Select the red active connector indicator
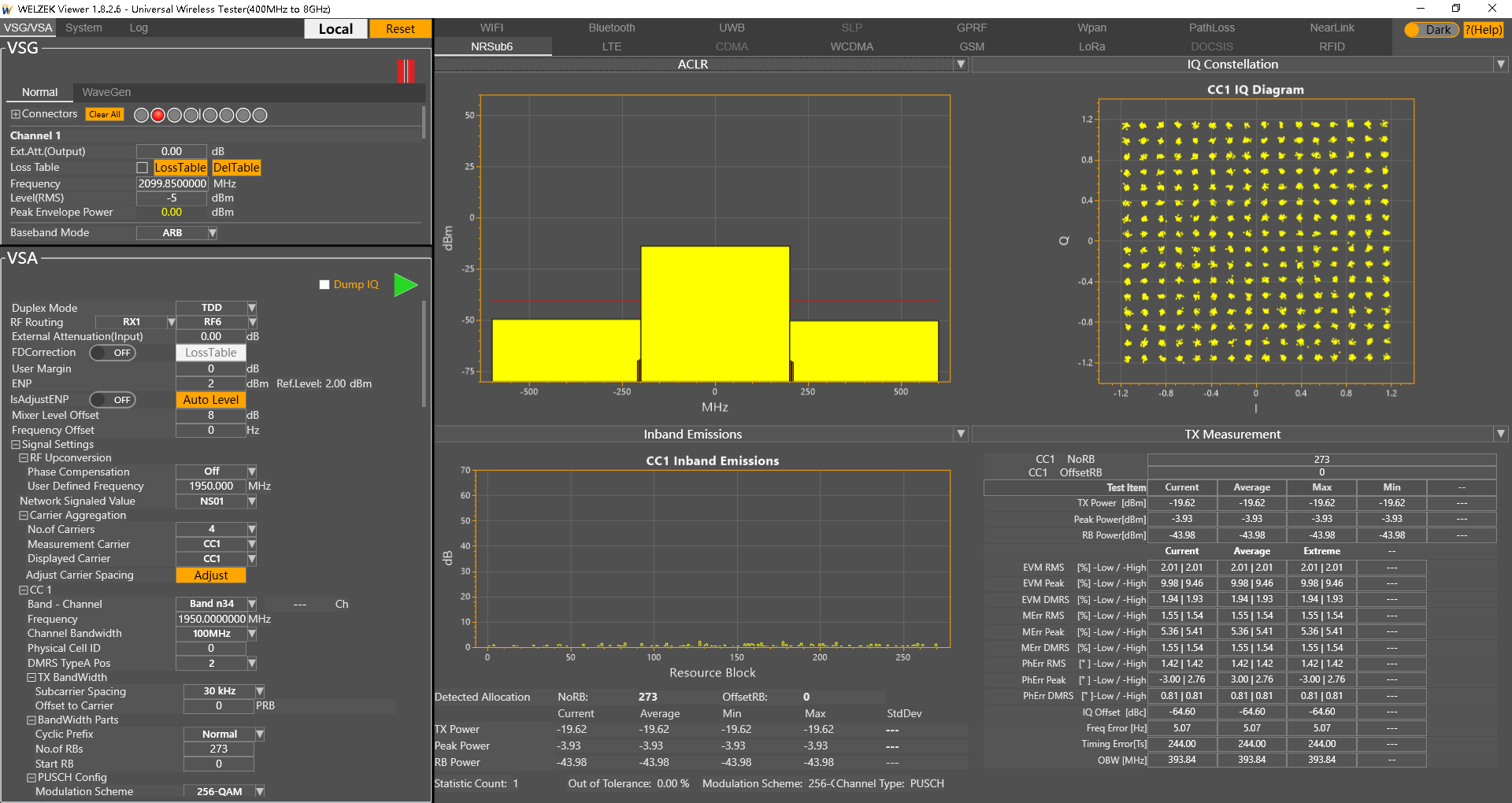Viewport: 1512px width, 803px height. (x=158, y=115)
